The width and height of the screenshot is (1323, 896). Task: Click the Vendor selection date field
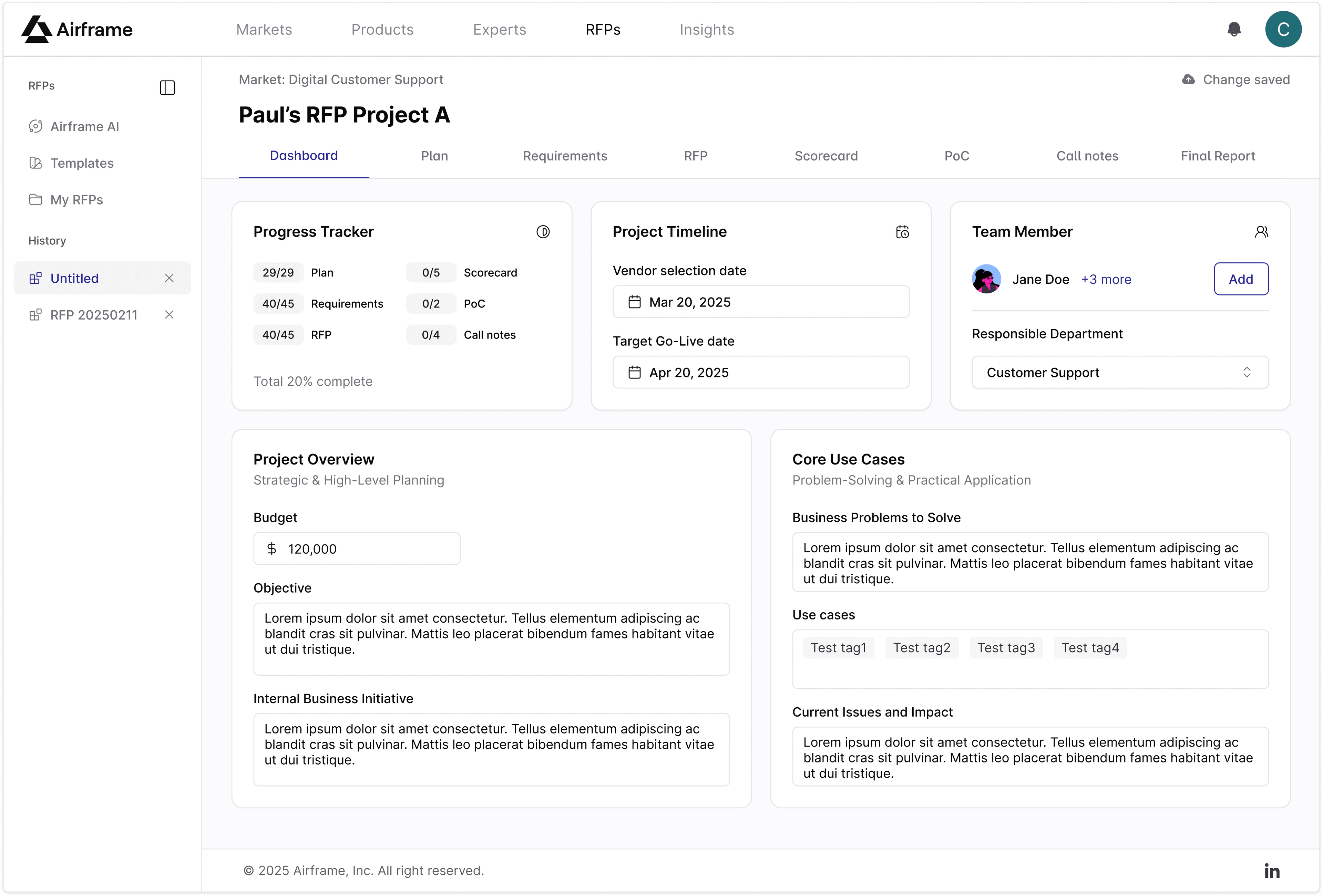(761, 302)
